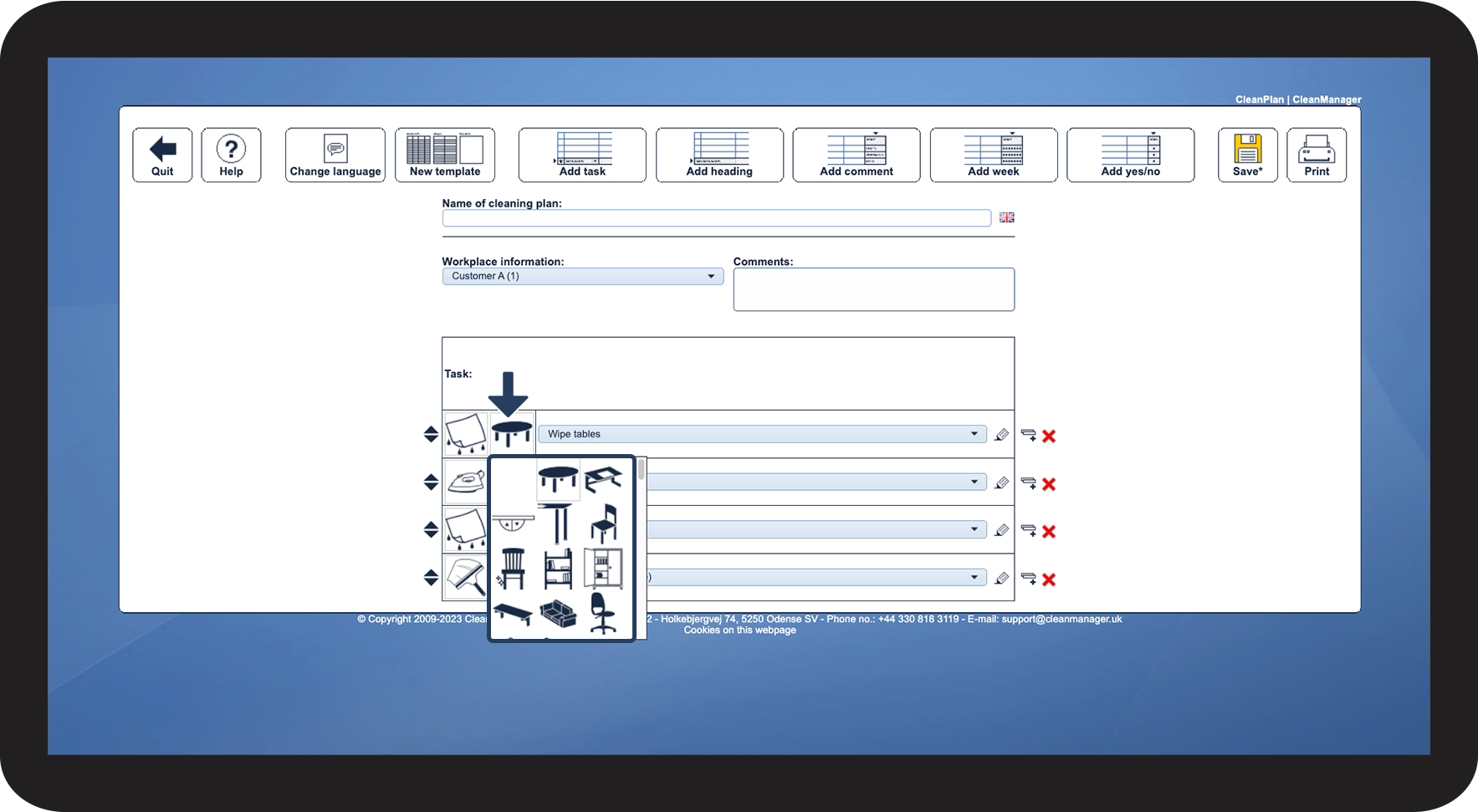Choose the open cabinet icon in the picker
Image resolution: width=1478 pixels, height=812 pixels.
[x=603, y=569]
